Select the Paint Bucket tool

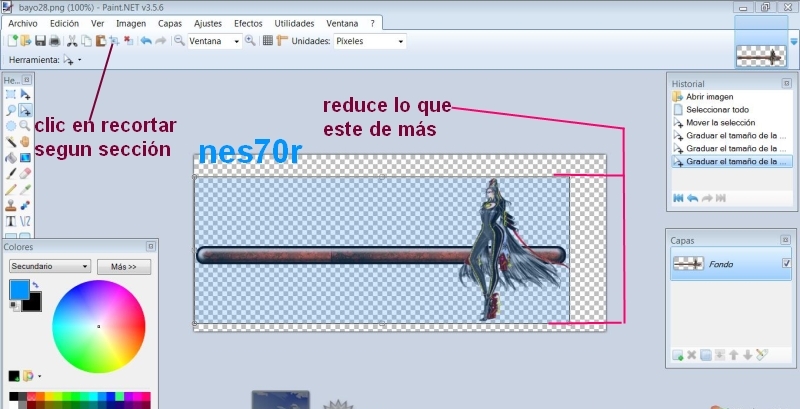pos(10,158)
